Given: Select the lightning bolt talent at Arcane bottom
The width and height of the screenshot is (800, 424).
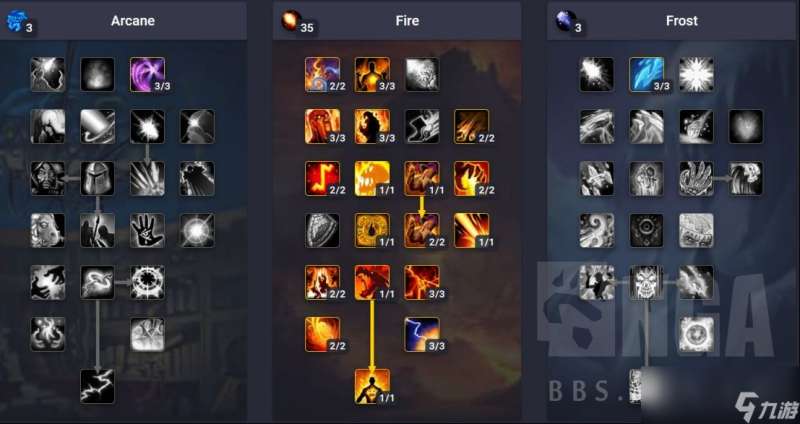Looking at the screenshot, I should 97,387.
